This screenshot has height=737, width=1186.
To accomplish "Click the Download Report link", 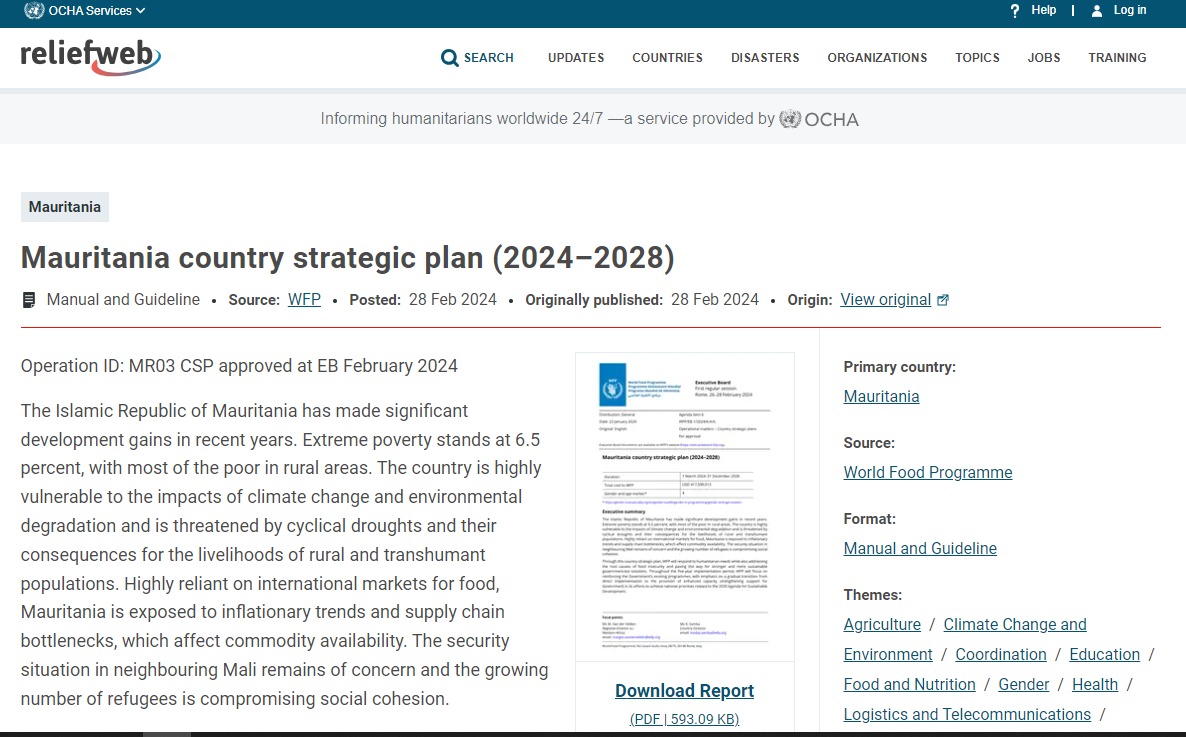I will tap(685, 691).
